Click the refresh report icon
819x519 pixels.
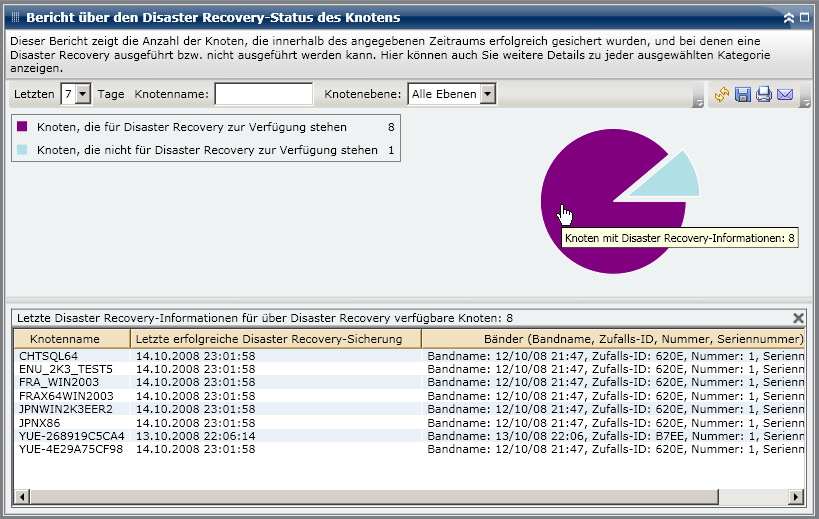coord(721,95)
